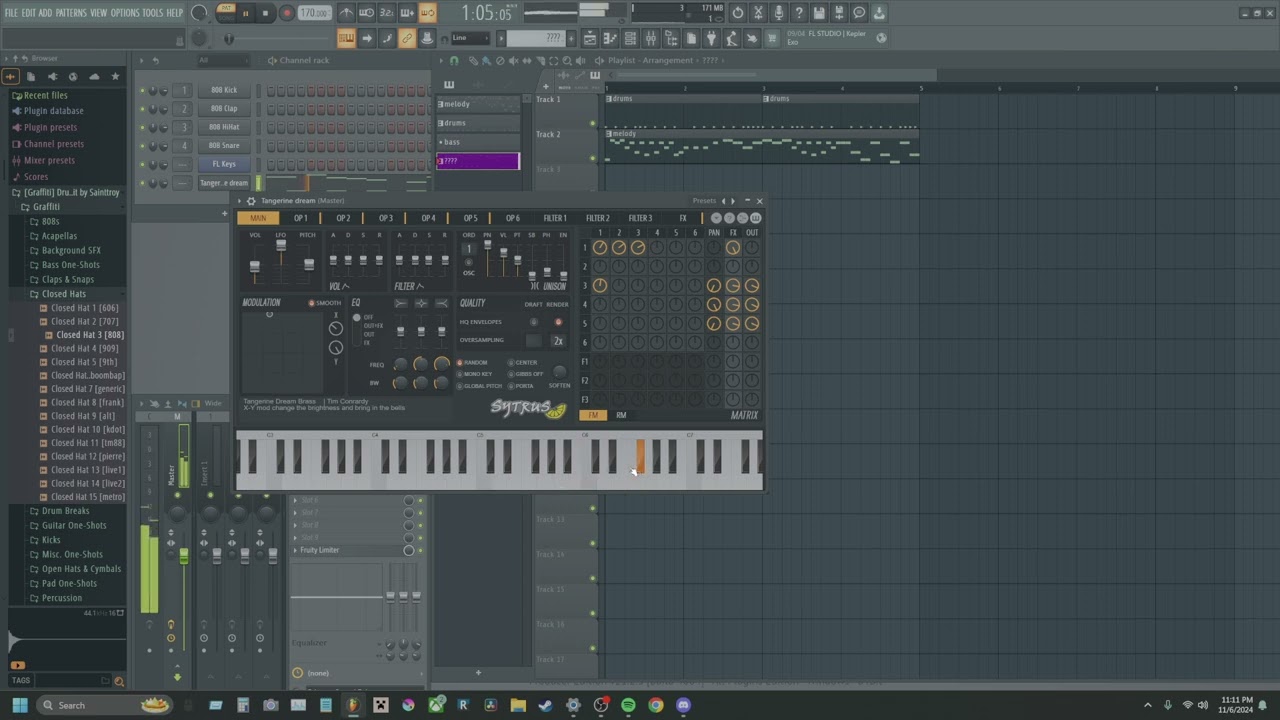Select the bass pattern in picker
The height and width of the screenshot is (720, 1280).
click(x=478, y=142)
